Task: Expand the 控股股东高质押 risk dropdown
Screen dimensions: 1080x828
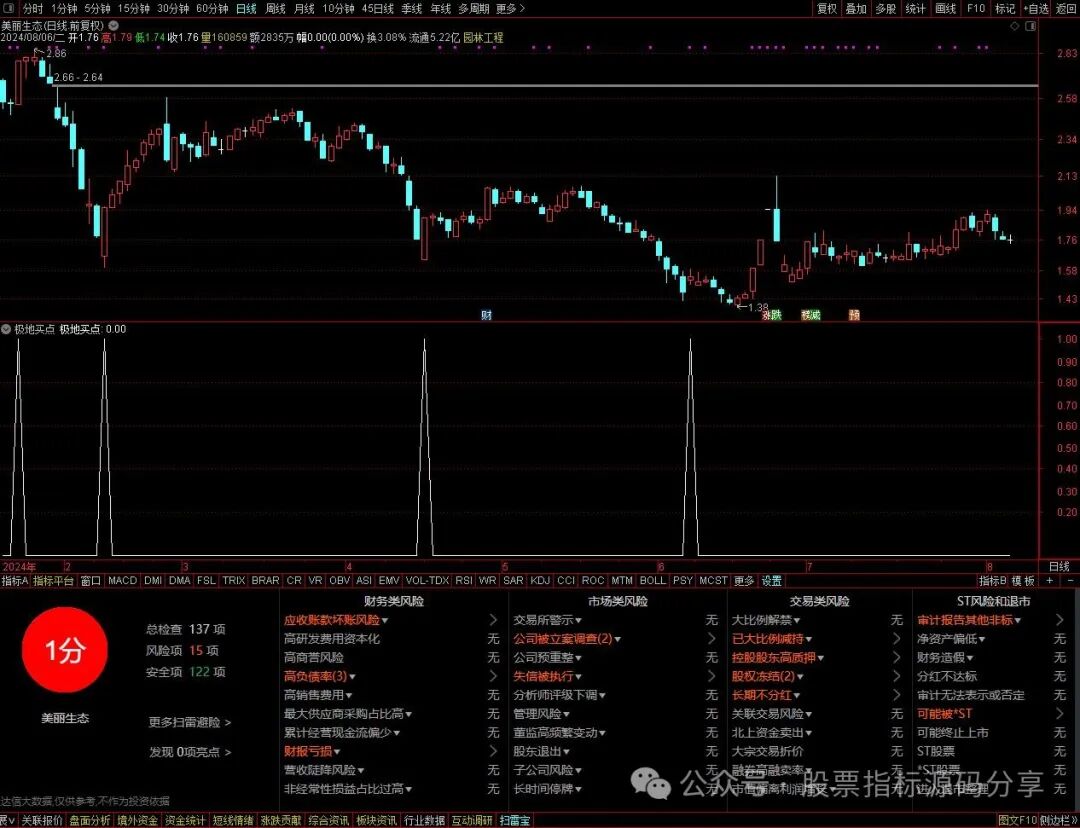Action: [x=821, y=658]
